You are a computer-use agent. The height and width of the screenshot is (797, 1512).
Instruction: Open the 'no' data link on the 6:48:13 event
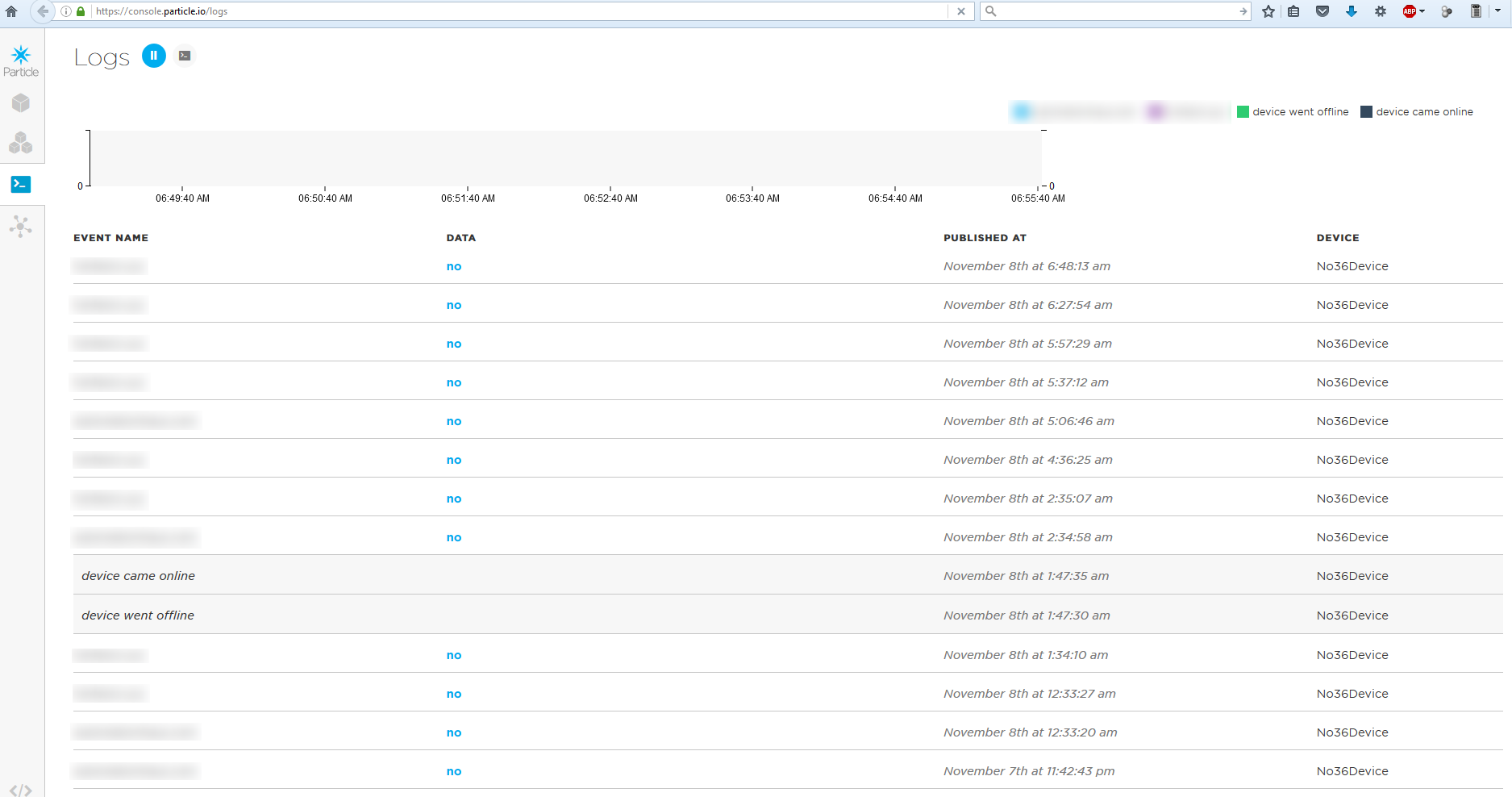pos(453,266)
